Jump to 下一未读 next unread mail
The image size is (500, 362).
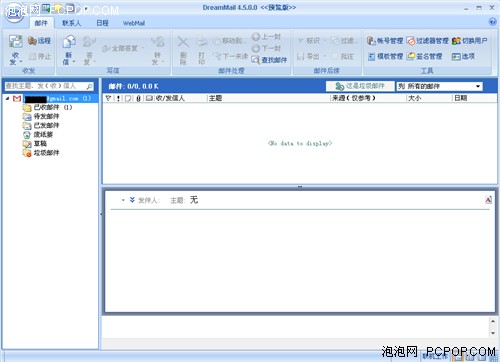tap(231, 56)
